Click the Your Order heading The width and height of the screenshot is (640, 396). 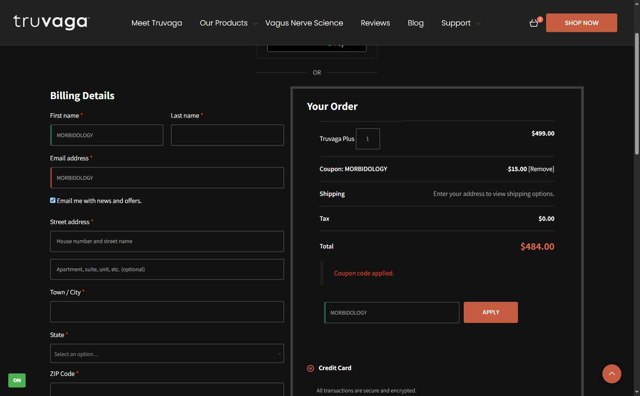pos(332,107)
